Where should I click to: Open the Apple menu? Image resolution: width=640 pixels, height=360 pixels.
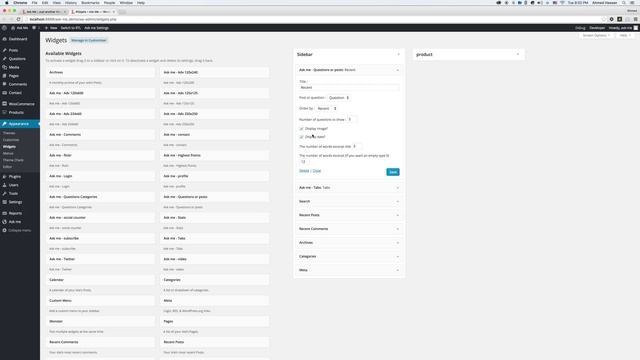pyautogui.click(x=6, y=3)
